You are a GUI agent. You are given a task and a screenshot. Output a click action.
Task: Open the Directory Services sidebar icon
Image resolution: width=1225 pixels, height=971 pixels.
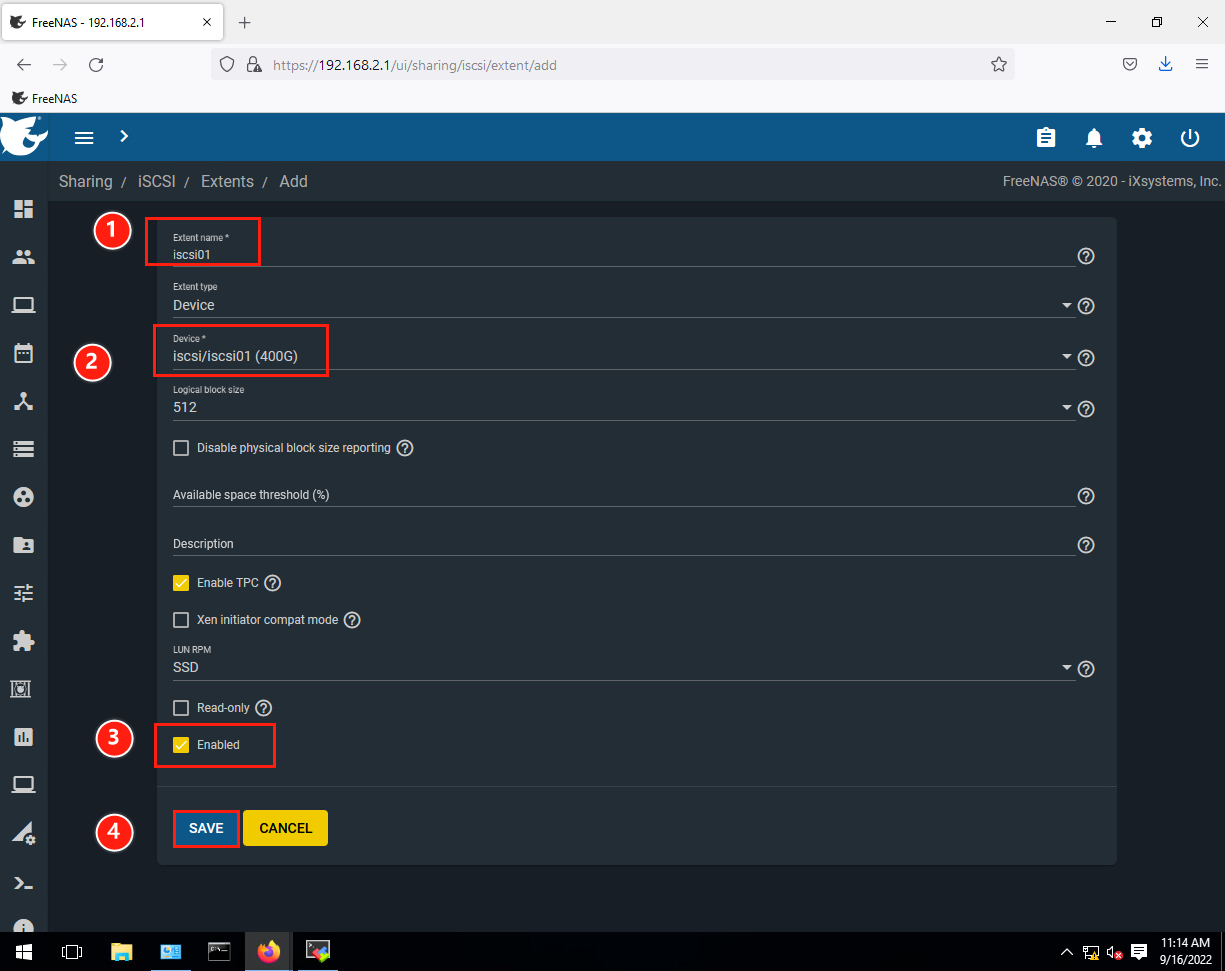[23, 497]
